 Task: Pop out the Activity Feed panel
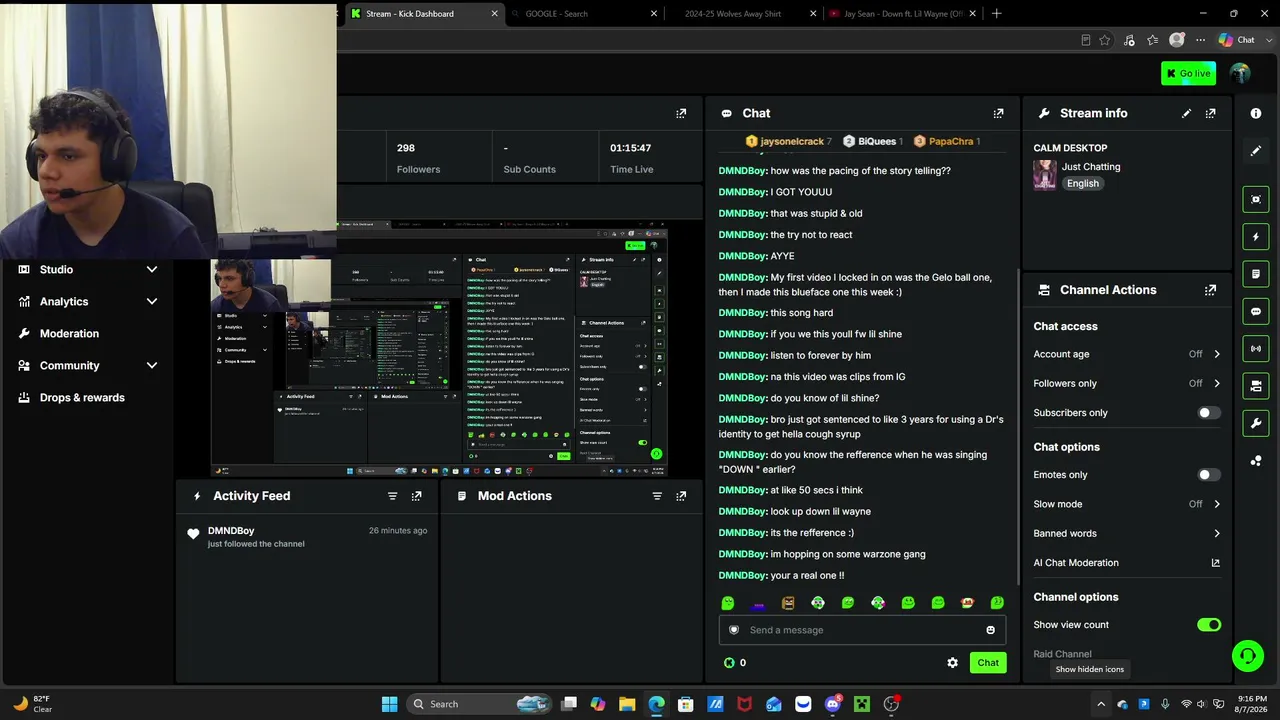tap(416, 496)
